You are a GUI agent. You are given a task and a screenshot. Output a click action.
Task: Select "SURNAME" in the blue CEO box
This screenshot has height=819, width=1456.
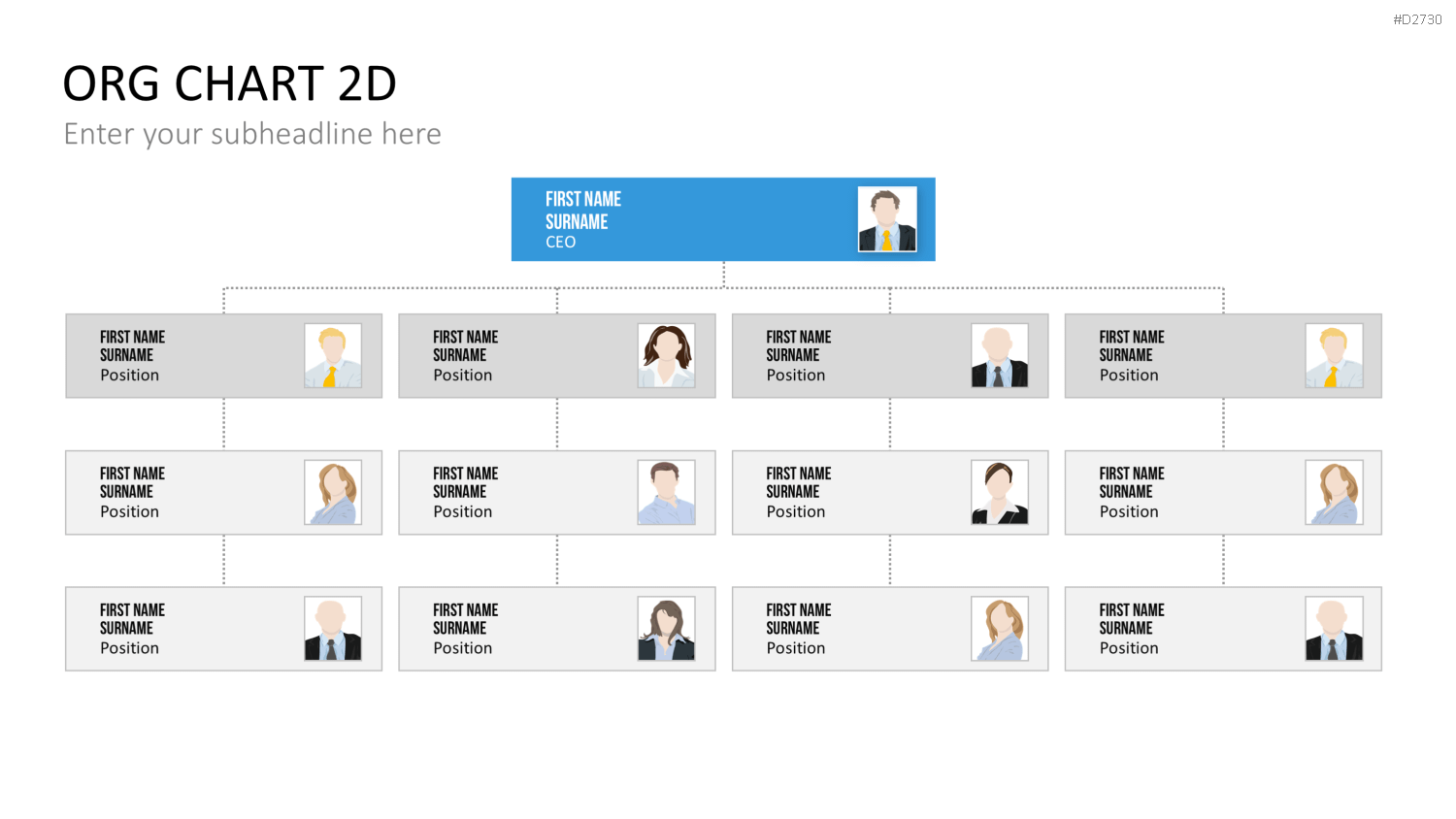(577, 222)
